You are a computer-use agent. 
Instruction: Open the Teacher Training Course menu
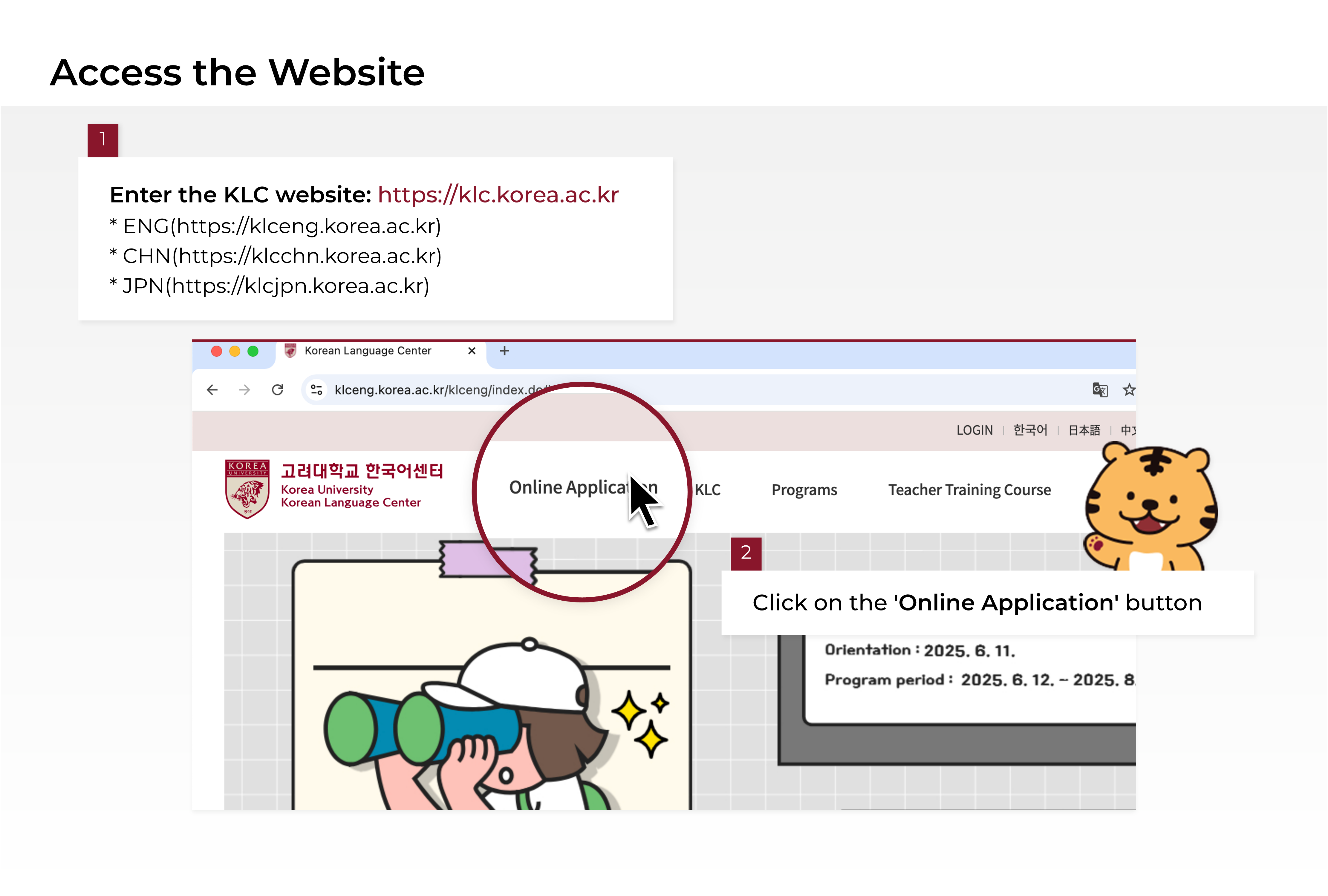point(969,490)
